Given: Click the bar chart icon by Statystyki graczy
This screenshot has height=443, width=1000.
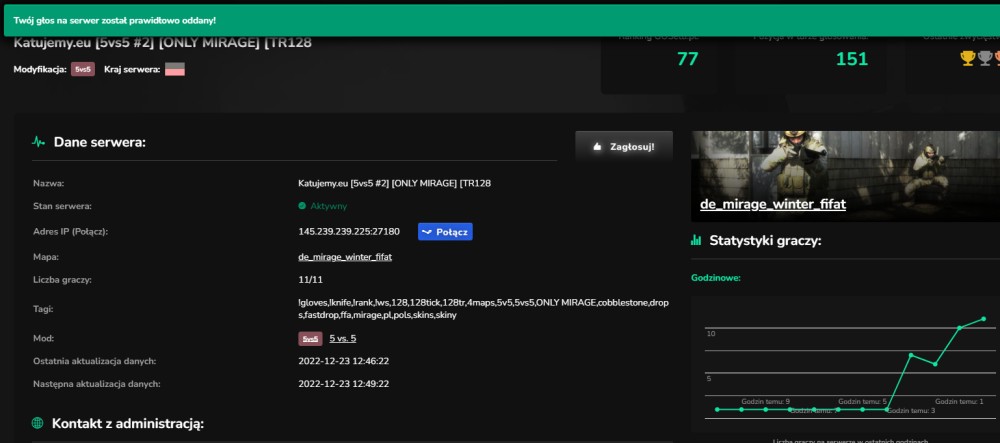Looking at the screenshot, I should 696,240.
